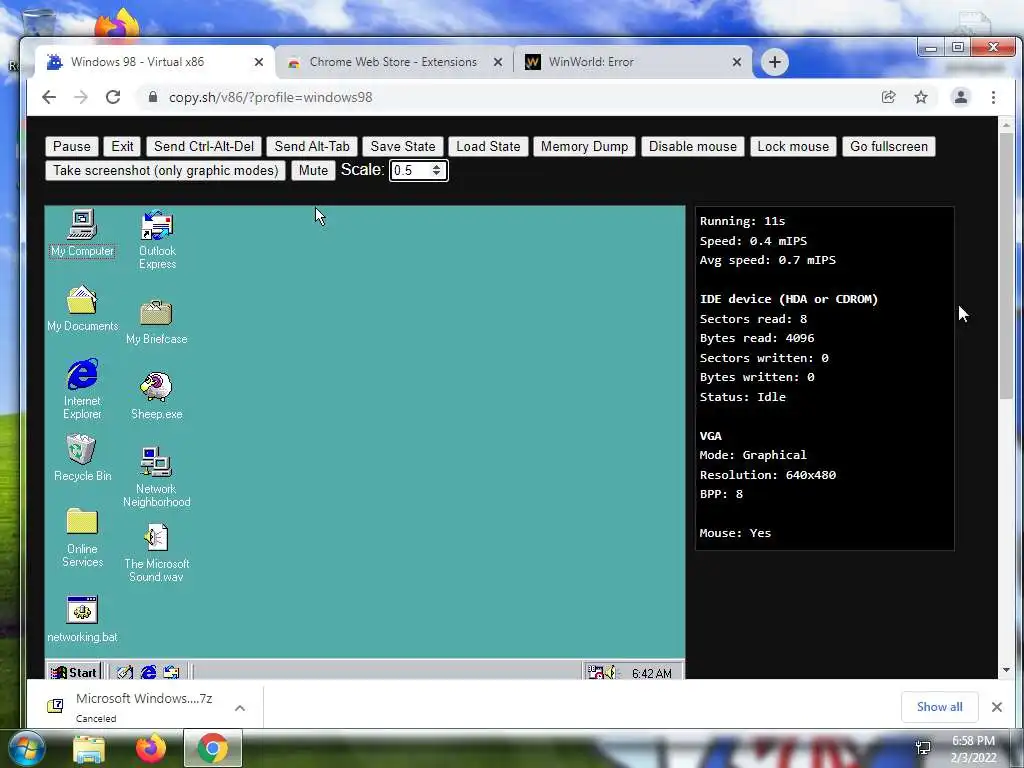Click scrollbar down arrow
Viewport: 1024px width, 768px height.
(1006, 670)
